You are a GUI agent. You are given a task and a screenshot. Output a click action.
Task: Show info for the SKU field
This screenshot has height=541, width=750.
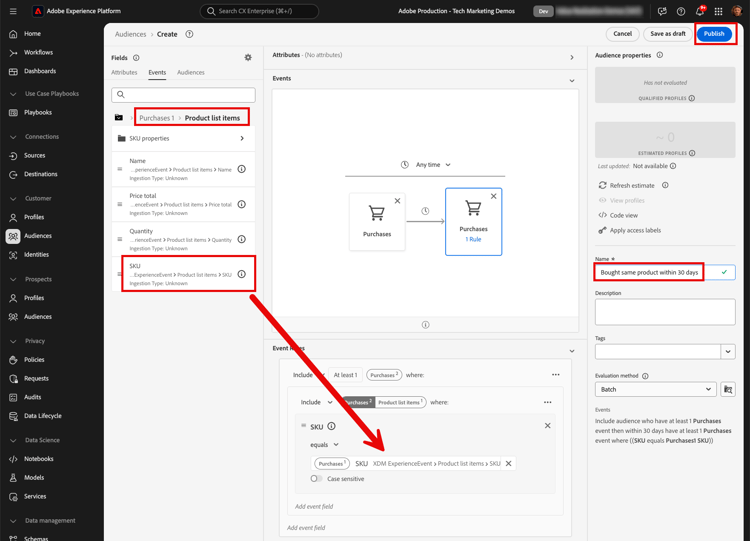(242, 274)
